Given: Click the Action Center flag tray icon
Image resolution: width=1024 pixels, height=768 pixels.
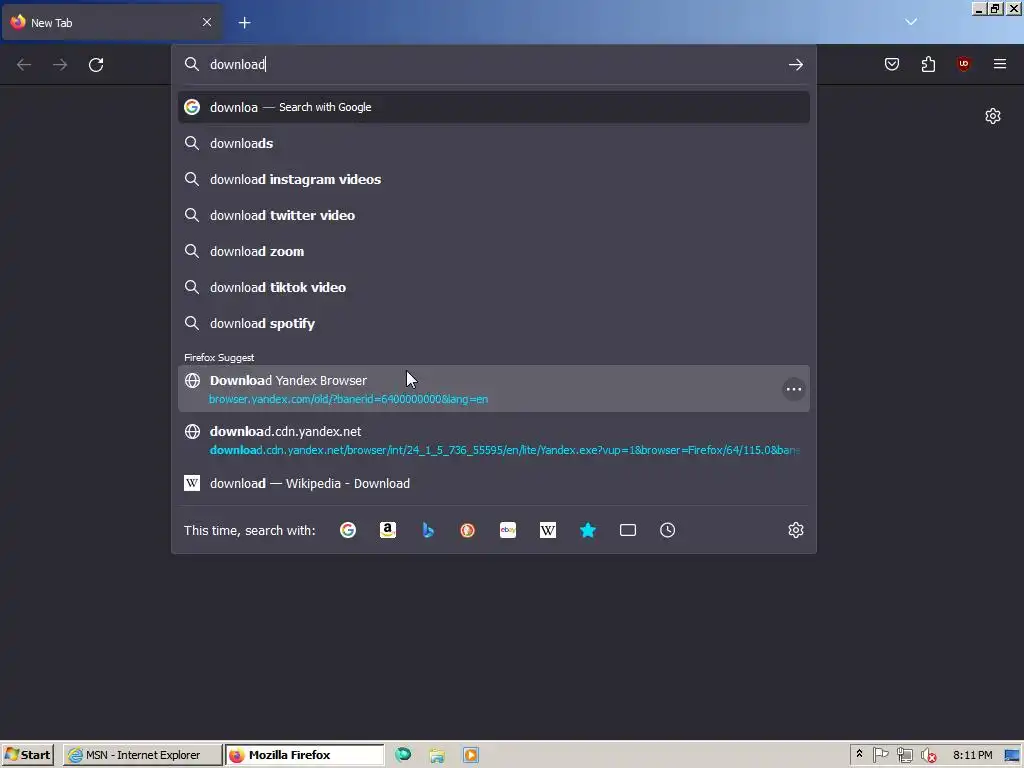Looking at the screenshot, I should pos(880,755).
